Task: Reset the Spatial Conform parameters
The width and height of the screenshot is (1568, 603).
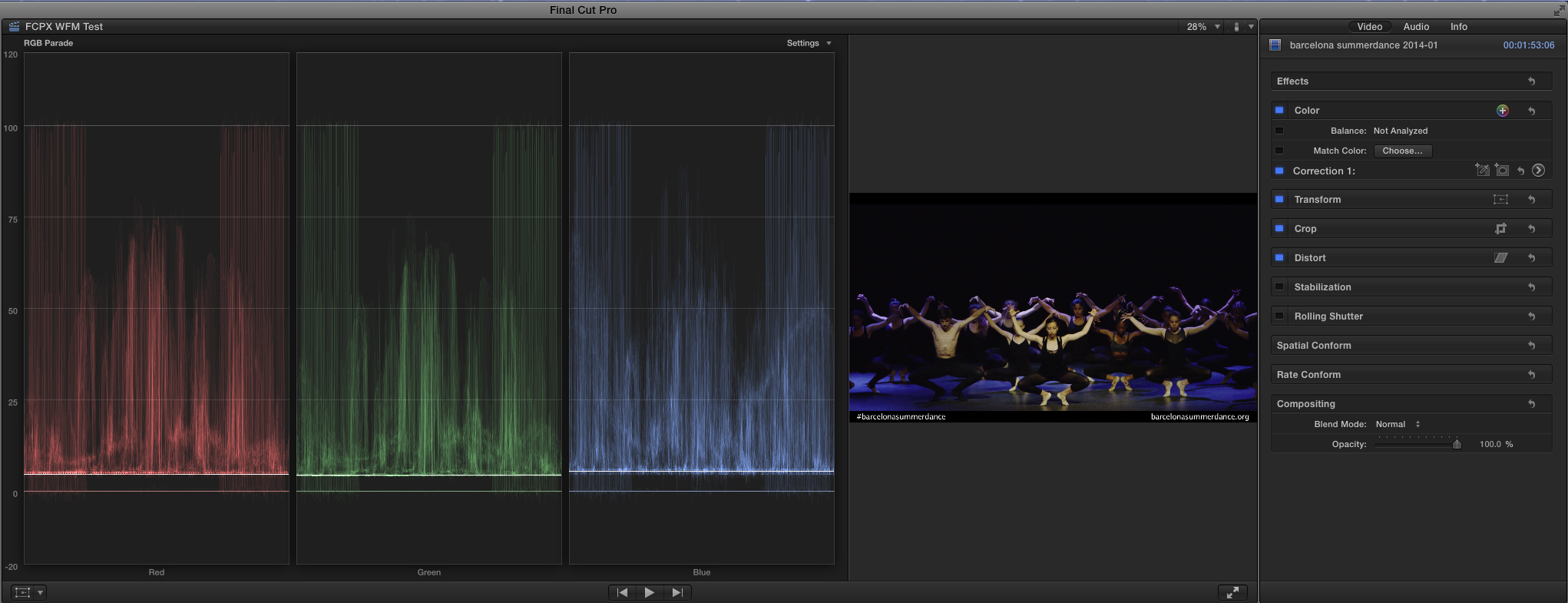Action: [1531, 346]
